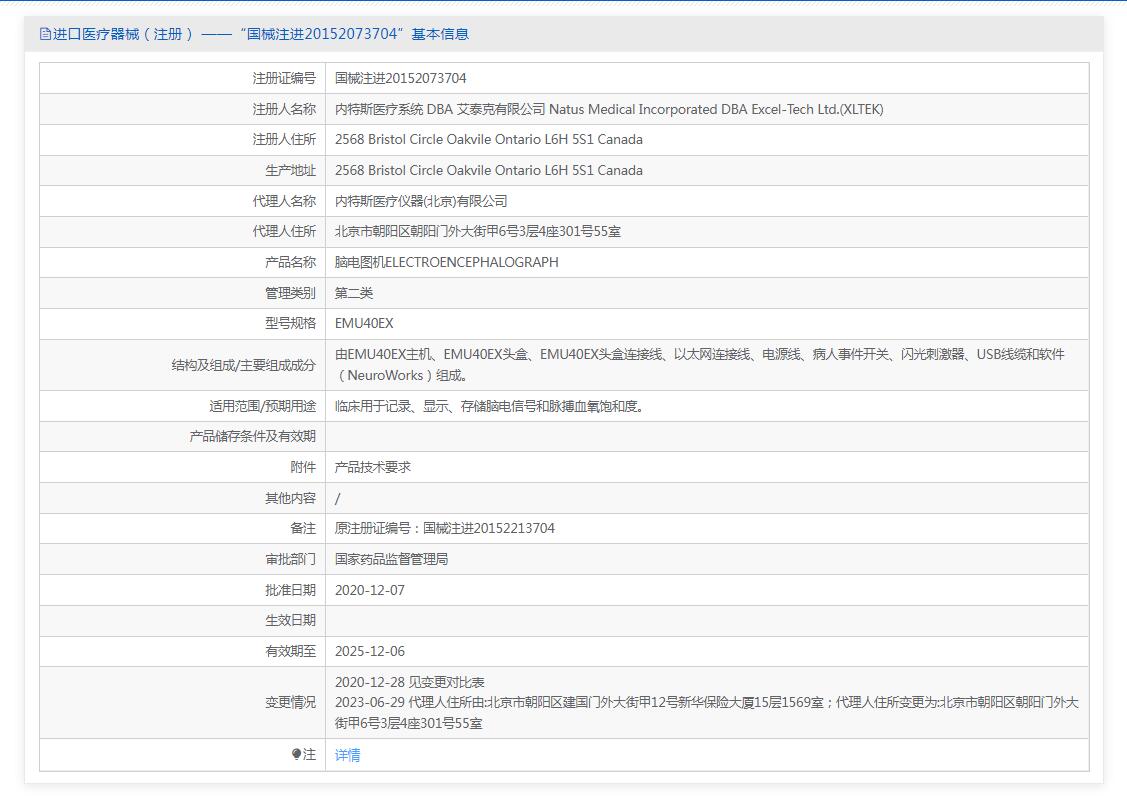Click the 管理类别 label
The image size is (1127, 796).
tap(290, 293)
